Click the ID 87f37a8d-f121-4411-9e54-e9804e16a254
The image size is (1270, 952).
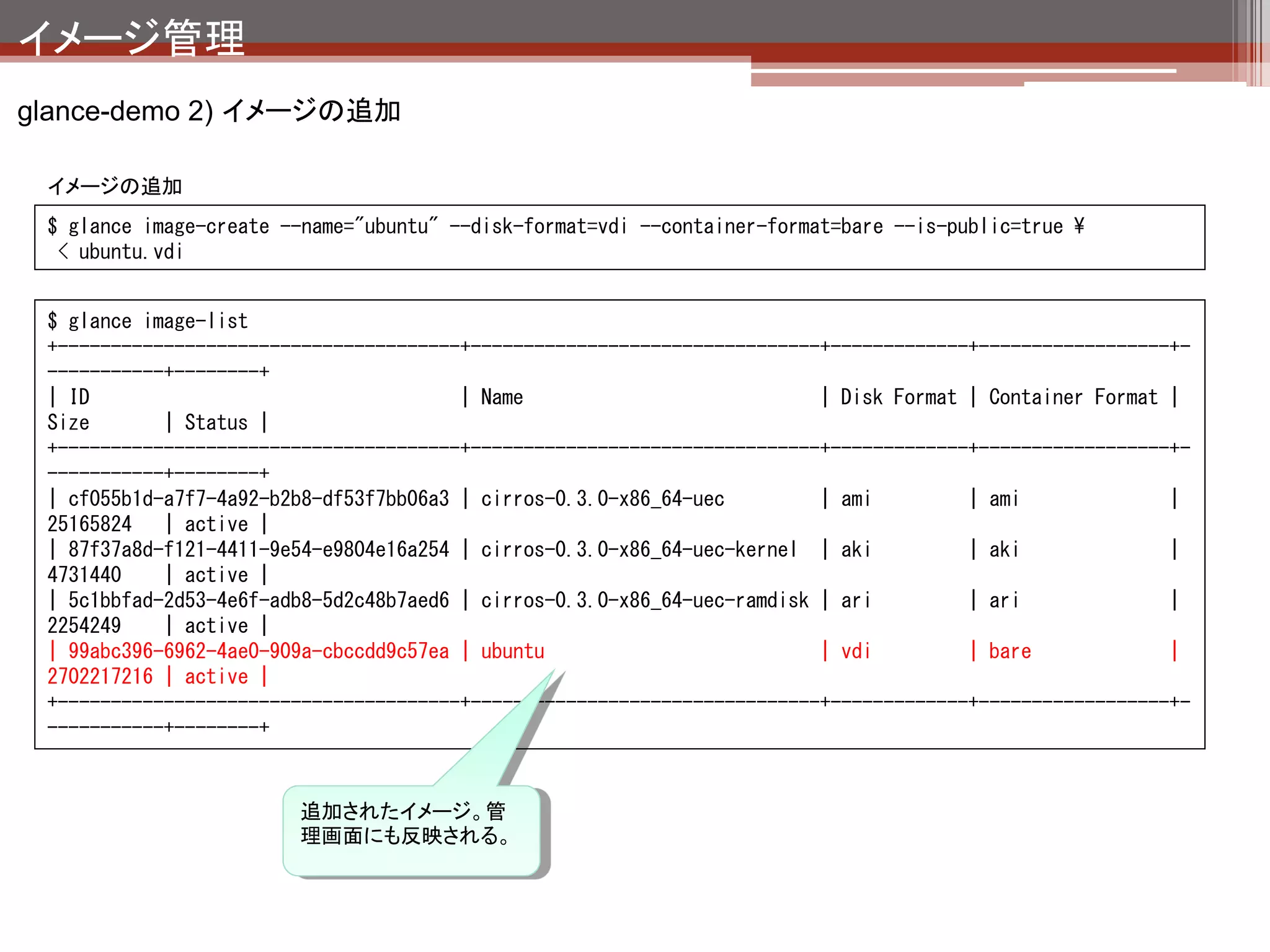259,549
